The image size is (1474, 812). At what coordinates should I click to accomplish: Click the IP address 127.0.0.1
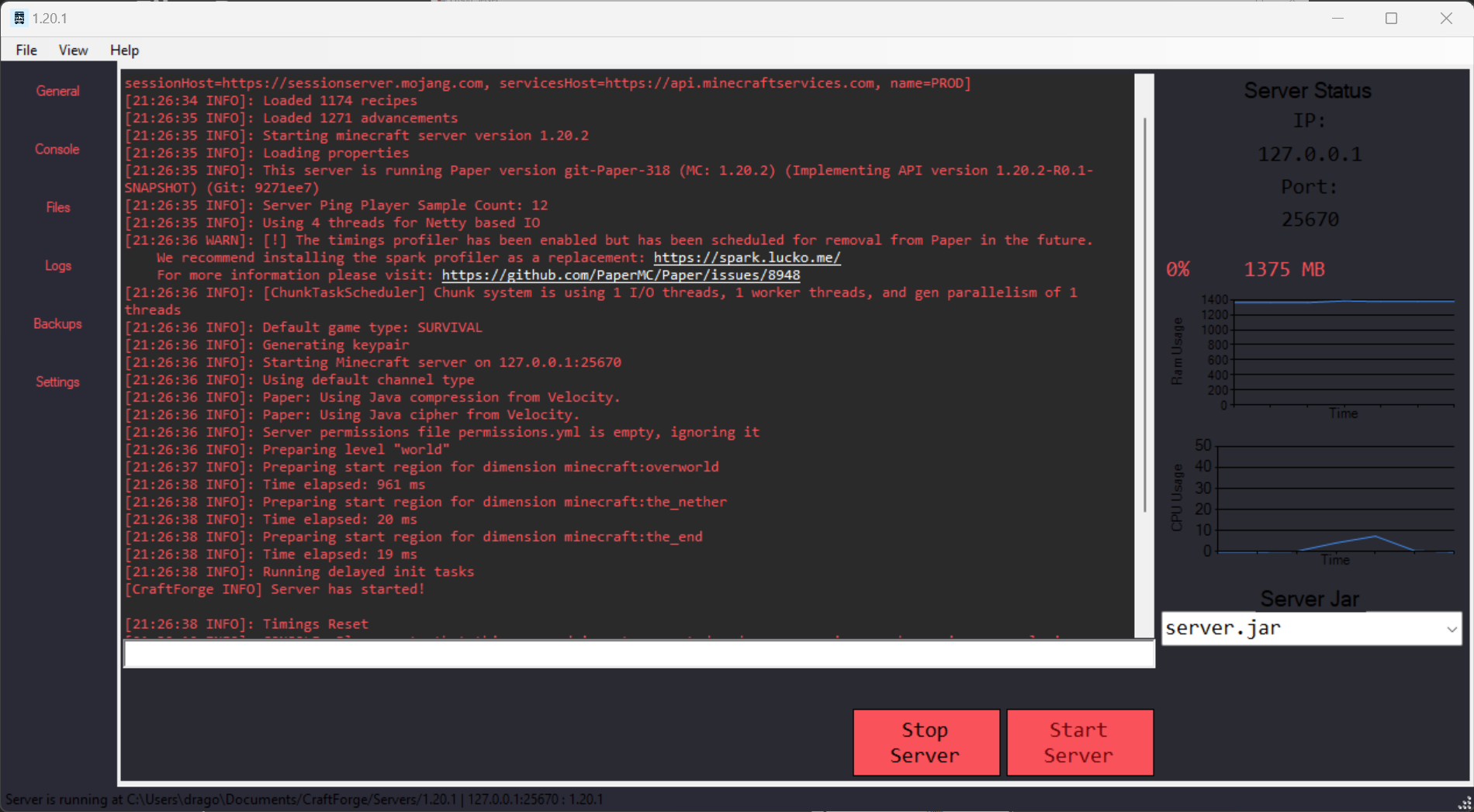pyautogui.click(x=1310, y=154)
